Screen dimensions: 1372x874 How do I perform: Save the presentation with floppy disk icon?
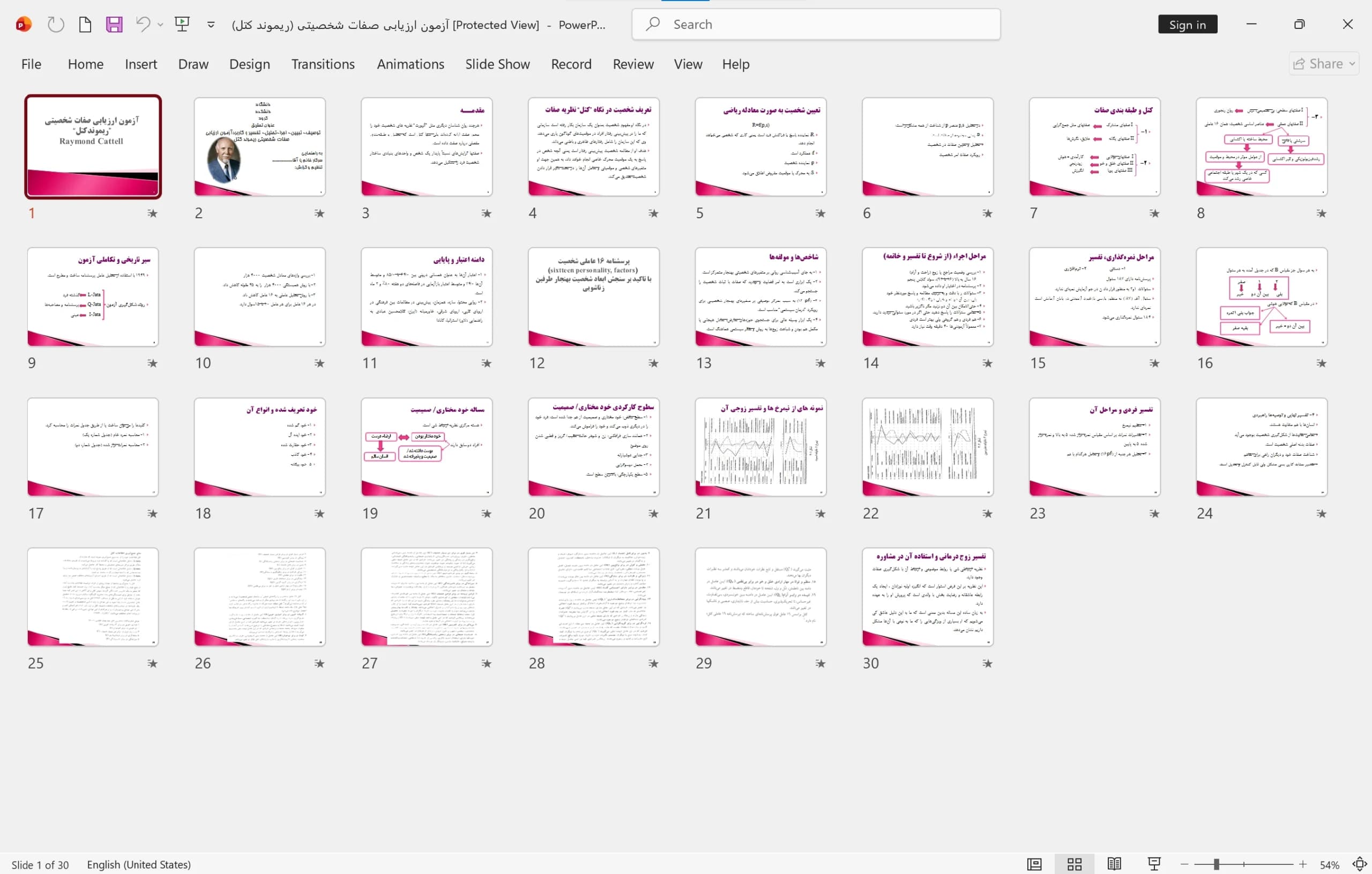click(x=114, y=25)
